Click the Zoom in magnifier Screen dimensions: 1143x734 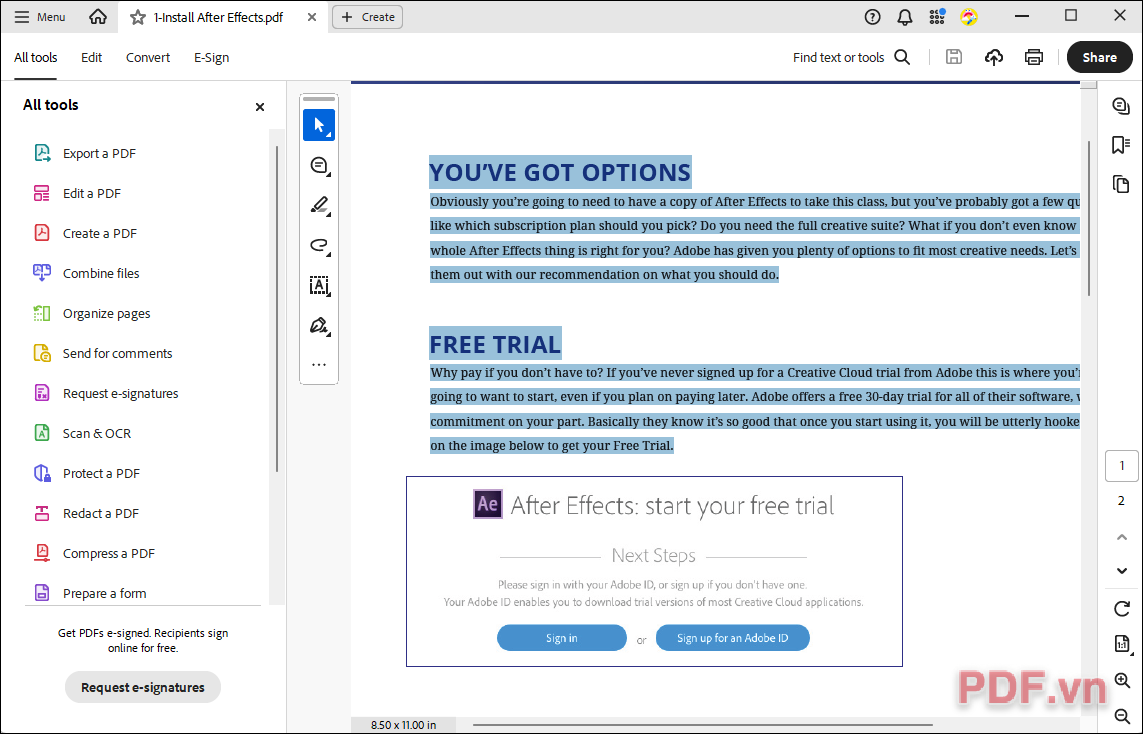1122,681
